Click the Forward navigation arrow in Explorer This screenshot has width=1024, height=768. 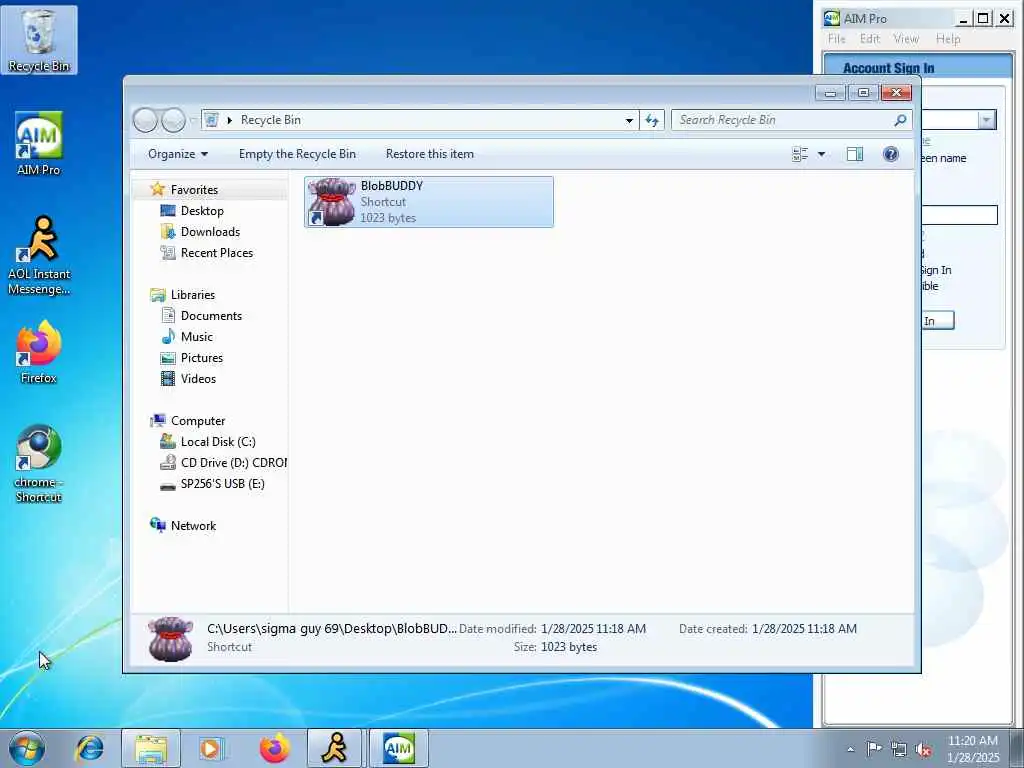click(173, 120)
